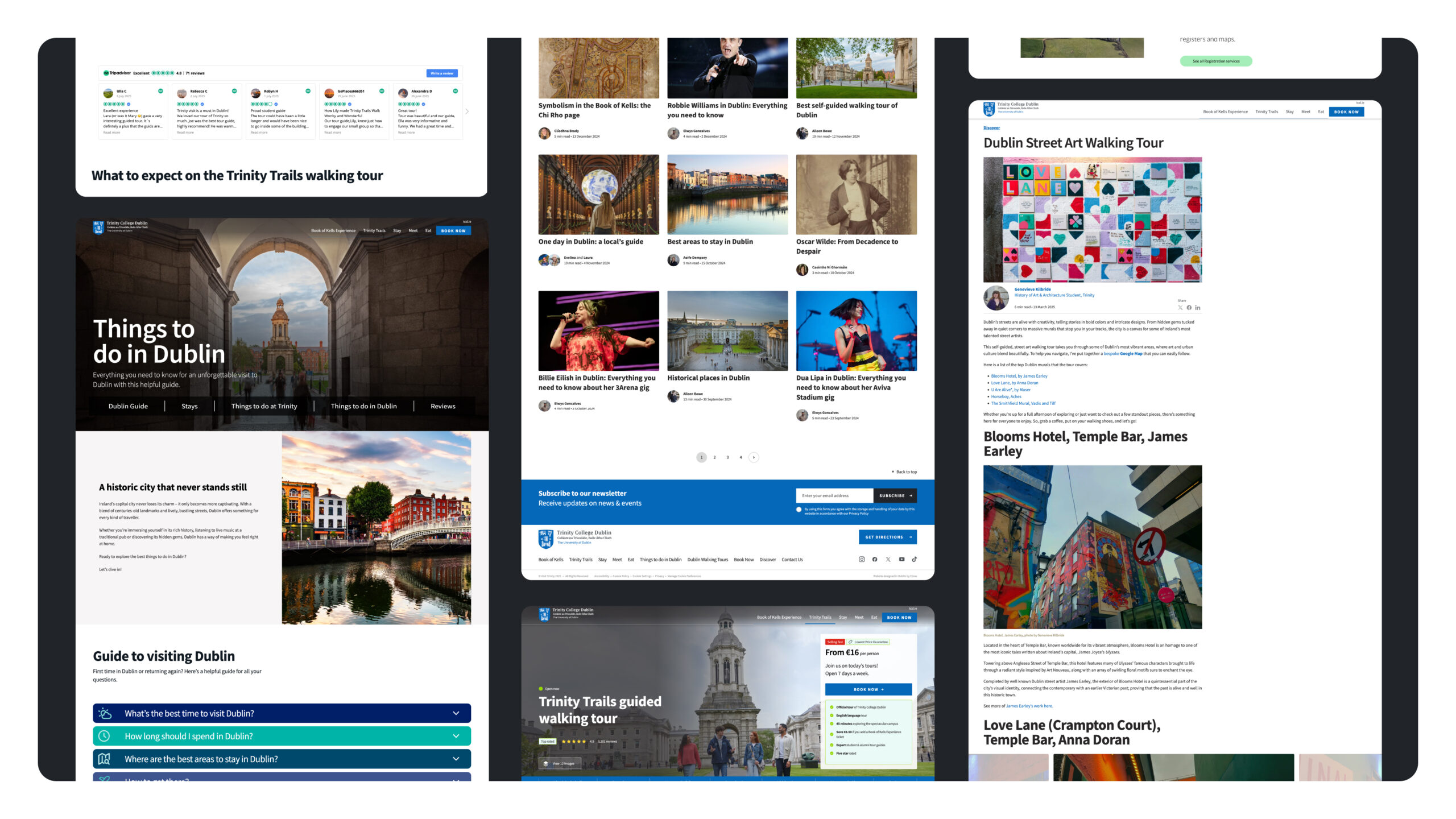Share article via Facebook icon

coord(1189,308)
